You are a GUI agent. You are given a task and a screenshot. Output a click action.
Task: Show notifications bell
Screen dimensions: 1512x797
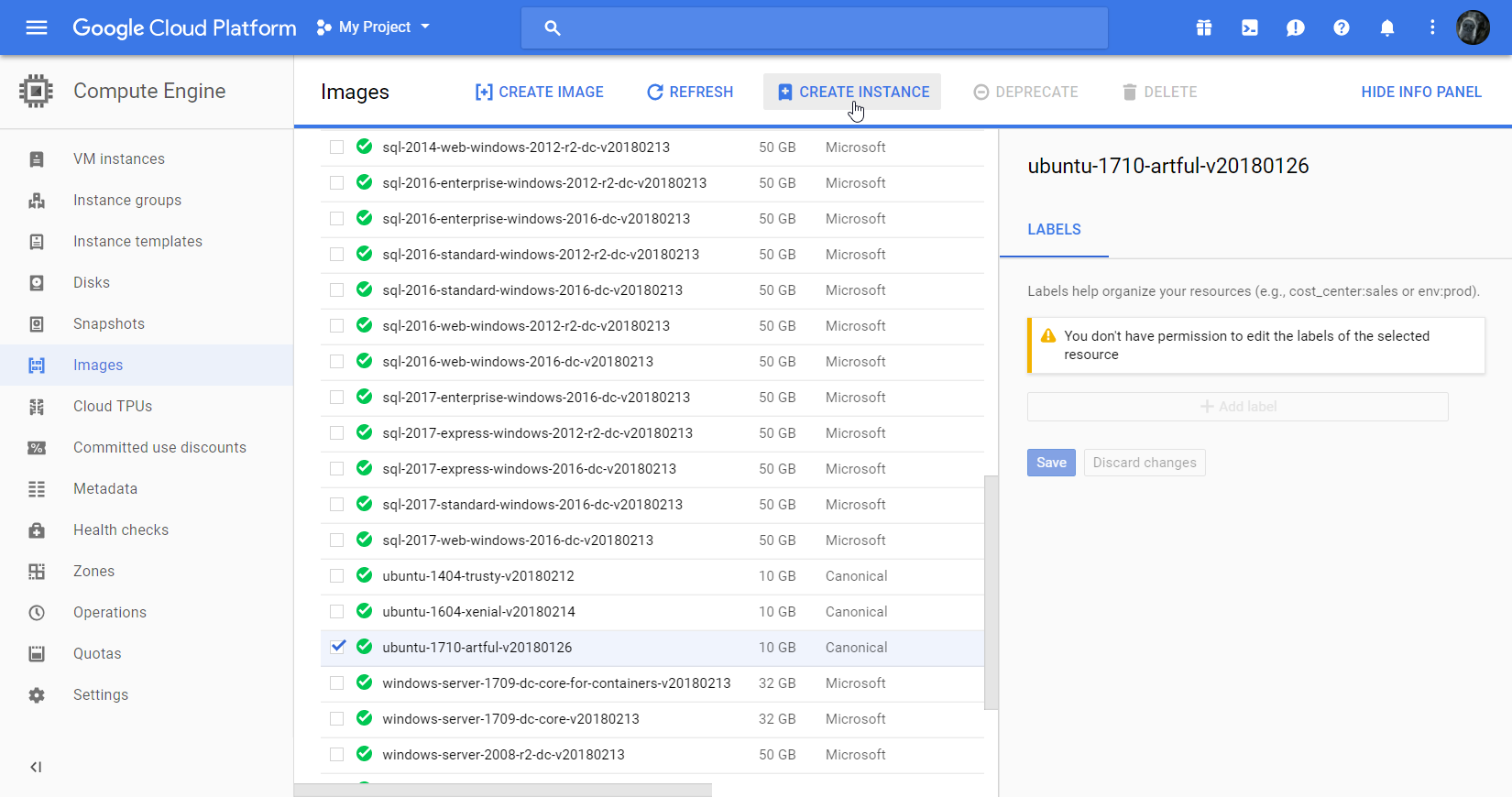1387,27
